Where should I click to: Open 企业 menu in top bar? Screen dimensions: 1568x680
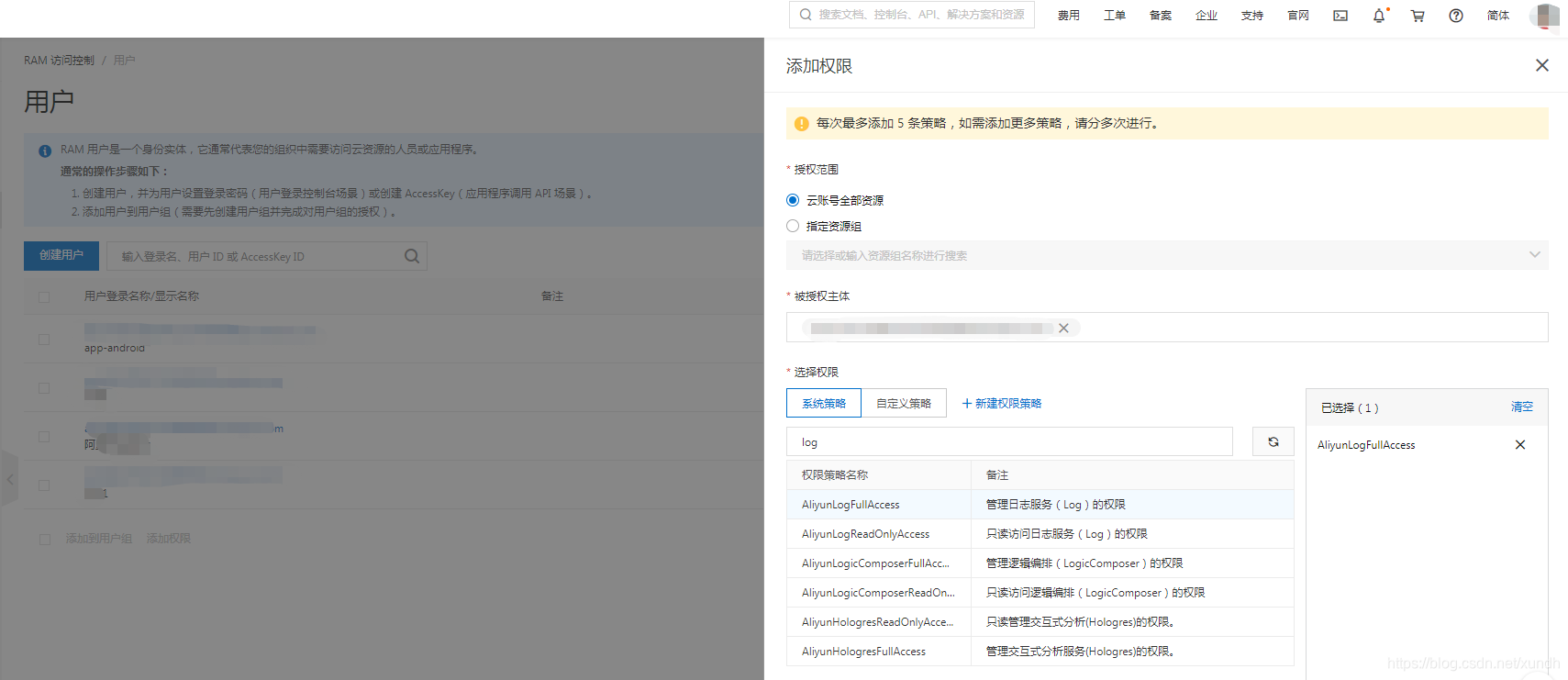(1207, 16)
